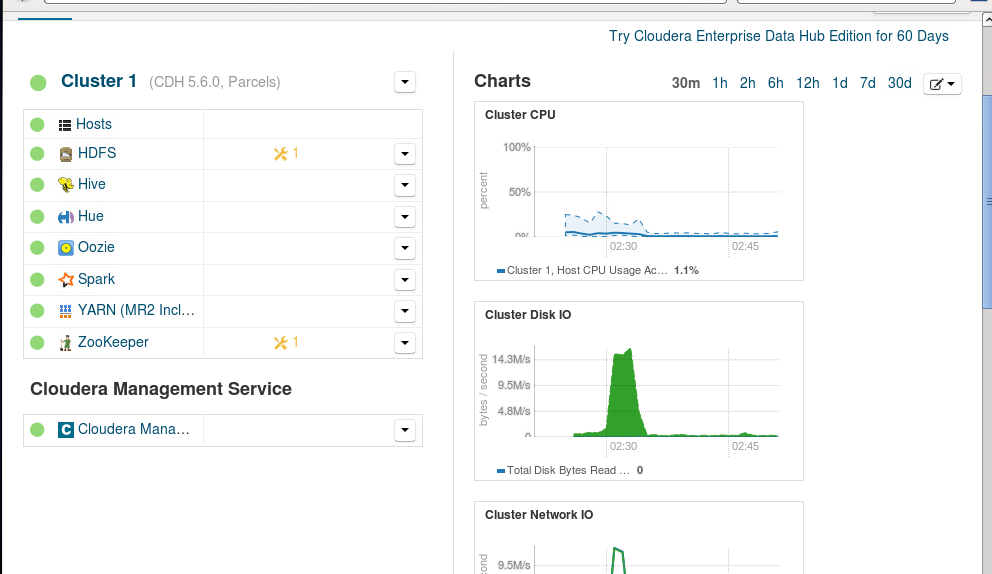Open the YARN (MR2 Included) link
The height and width of the screenshot is (574, 992).
pos(136,310)
